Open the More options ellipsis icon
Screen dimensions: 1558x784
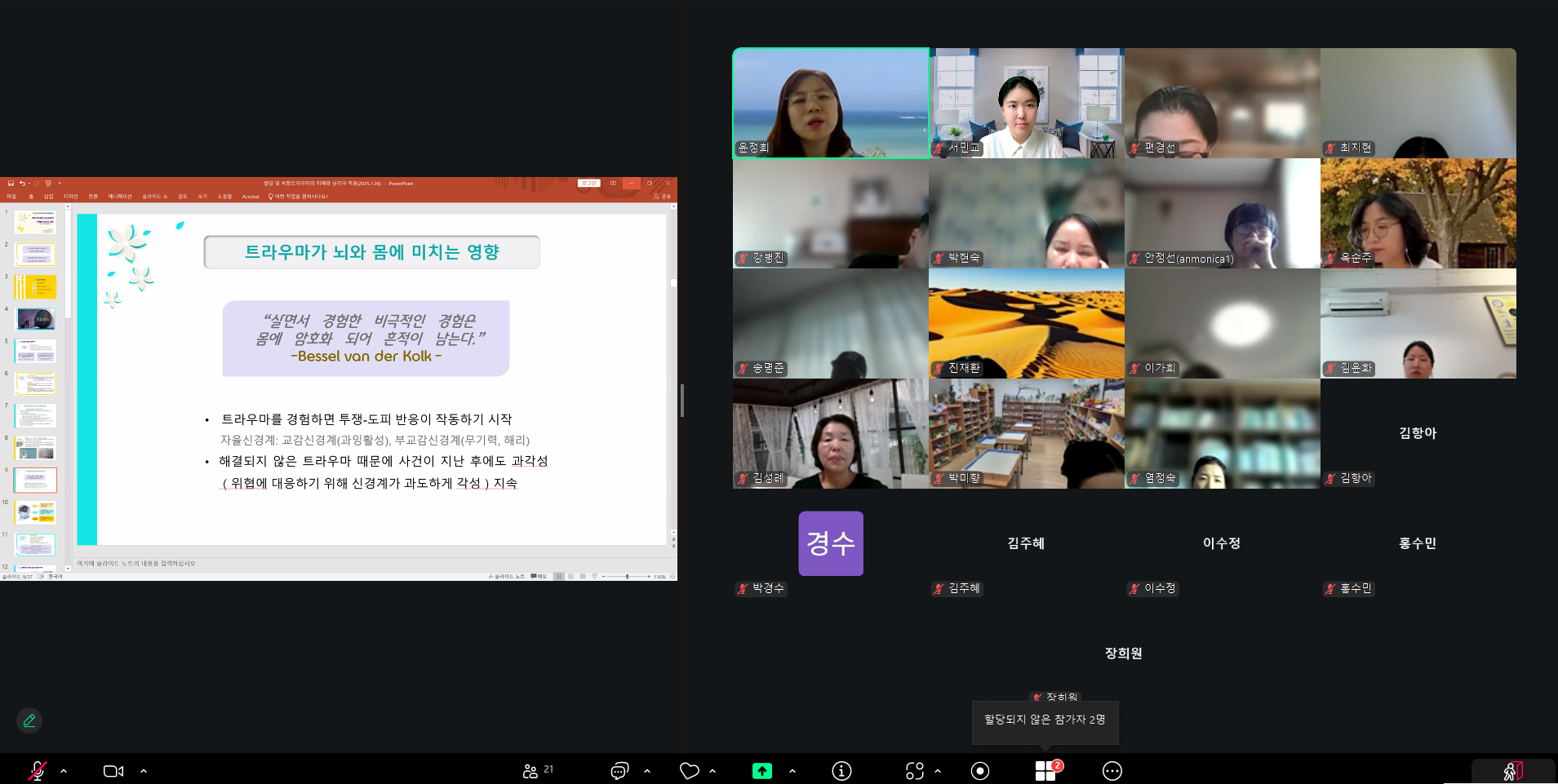[1112, 770]
